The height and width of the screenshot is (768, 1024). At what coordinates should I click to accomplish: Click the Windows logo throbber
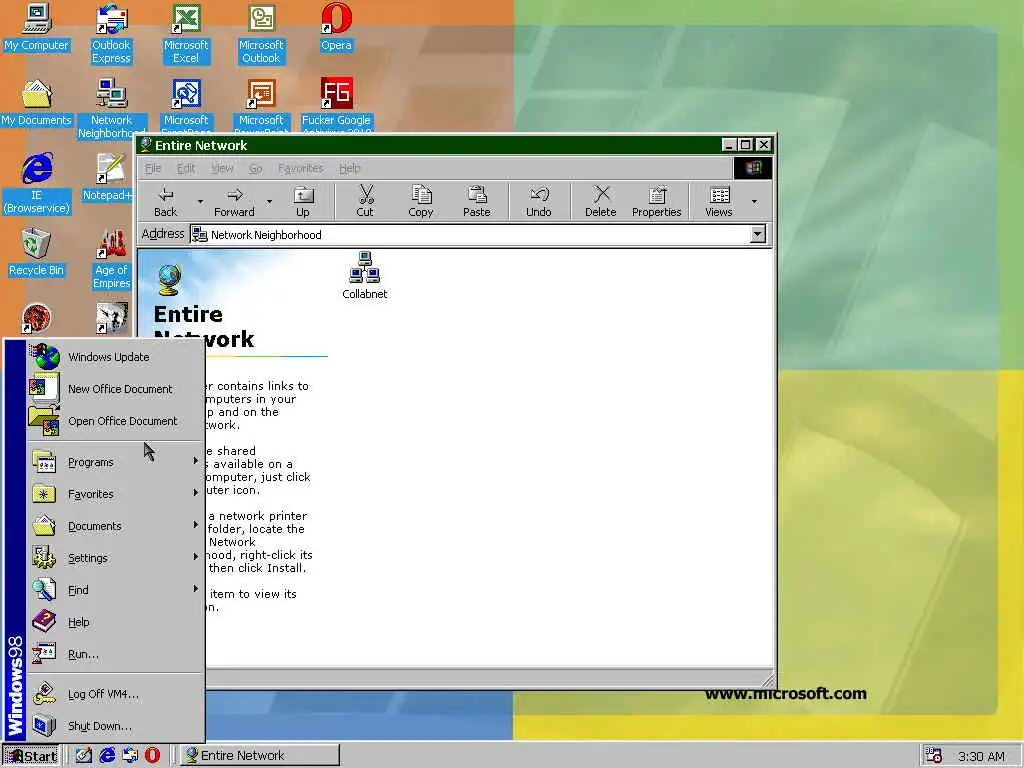coord(752,168)
